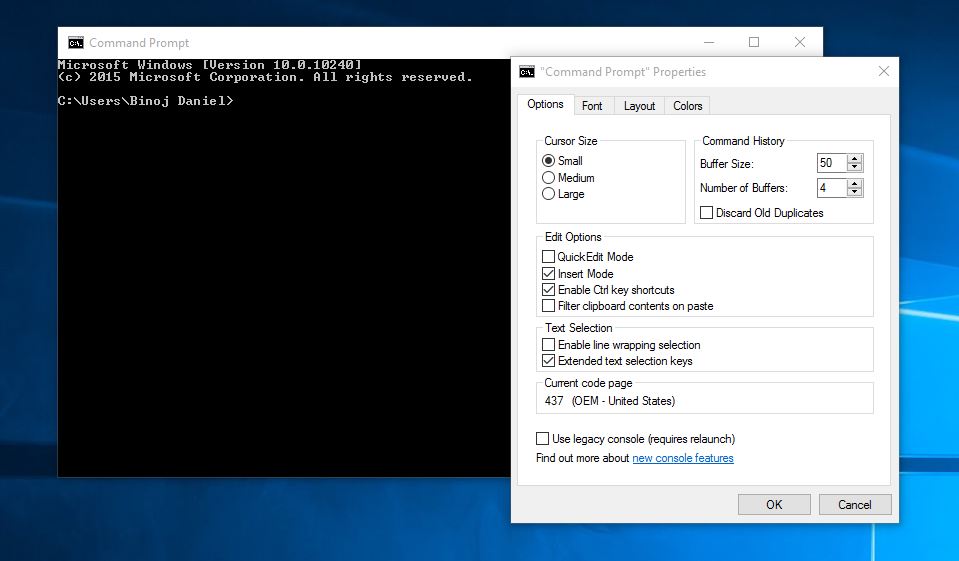Viewport: 959px width, 561px height.
Task: Close the Properties dialog with X
Action: click(884, 72)
